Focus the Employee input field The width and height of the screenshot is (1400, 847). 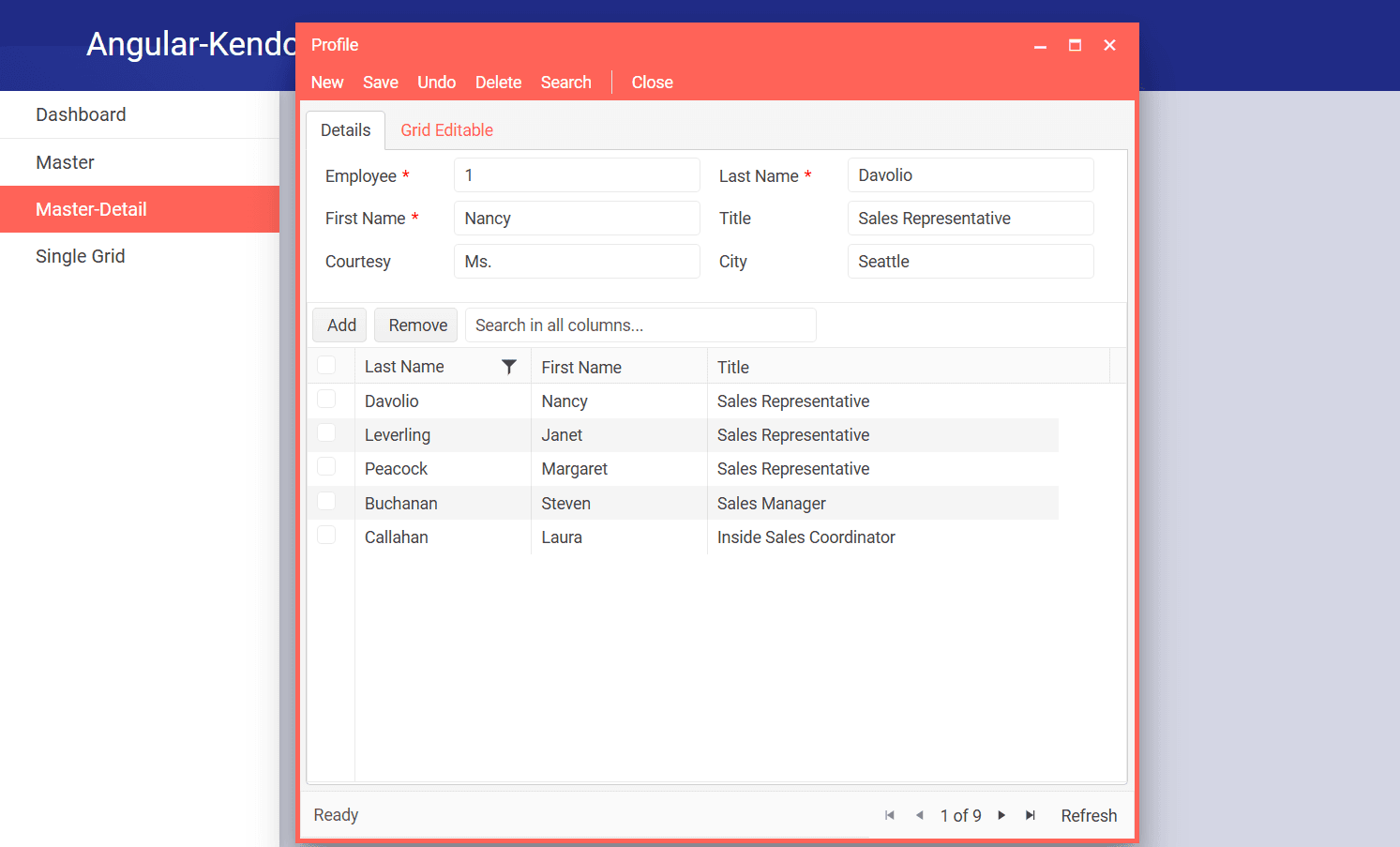[577, 175]
